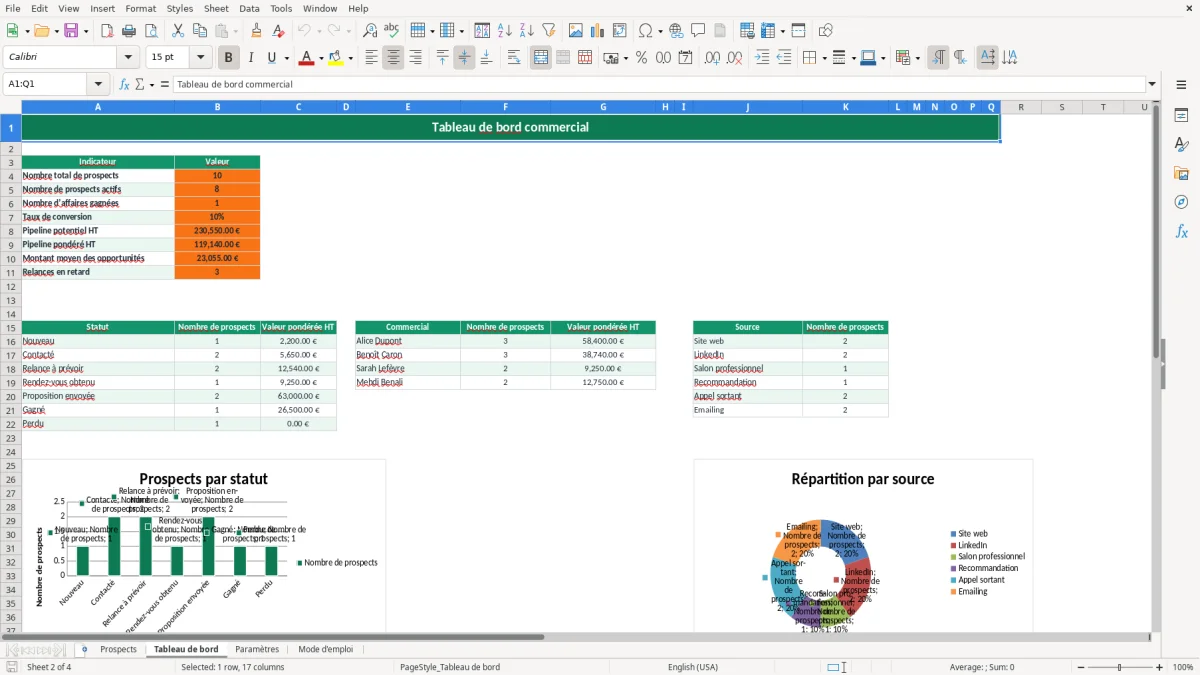Screen dimensions: 1200x675
Task: Switch to the Prospects sheet tab
Action: pos(118,649)
